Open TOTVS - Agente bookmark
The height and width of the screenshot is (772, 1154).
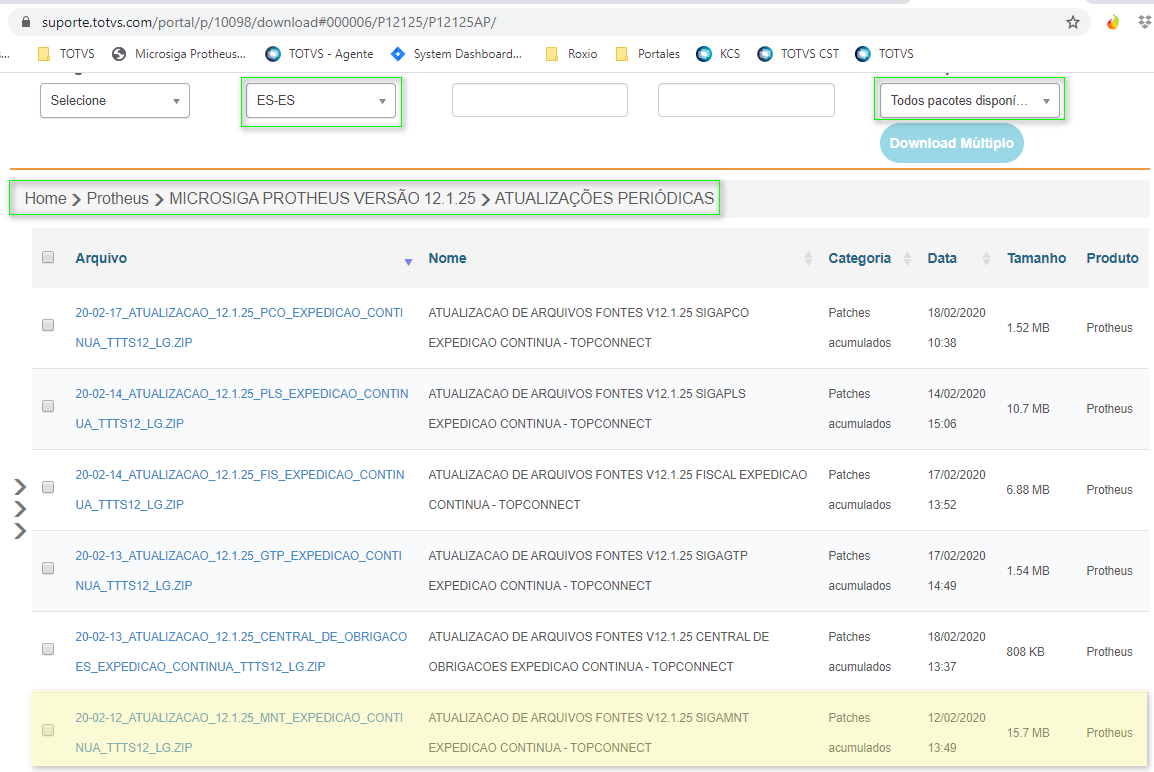point(319,54)
